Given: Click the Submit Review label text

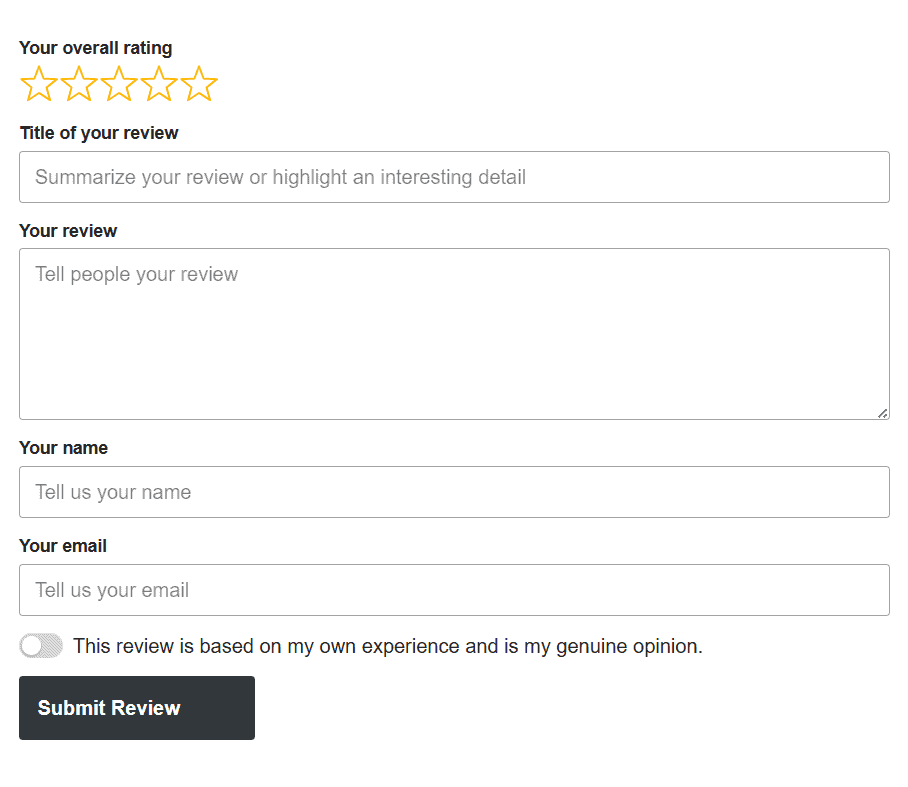Looking at the screenshot, I should (x=108, y=707).
